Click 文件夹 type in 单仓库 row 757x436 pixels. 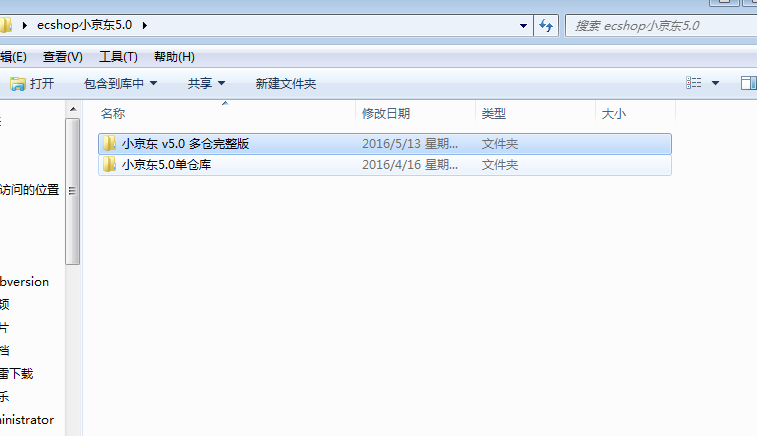click(x=500, y=165)
